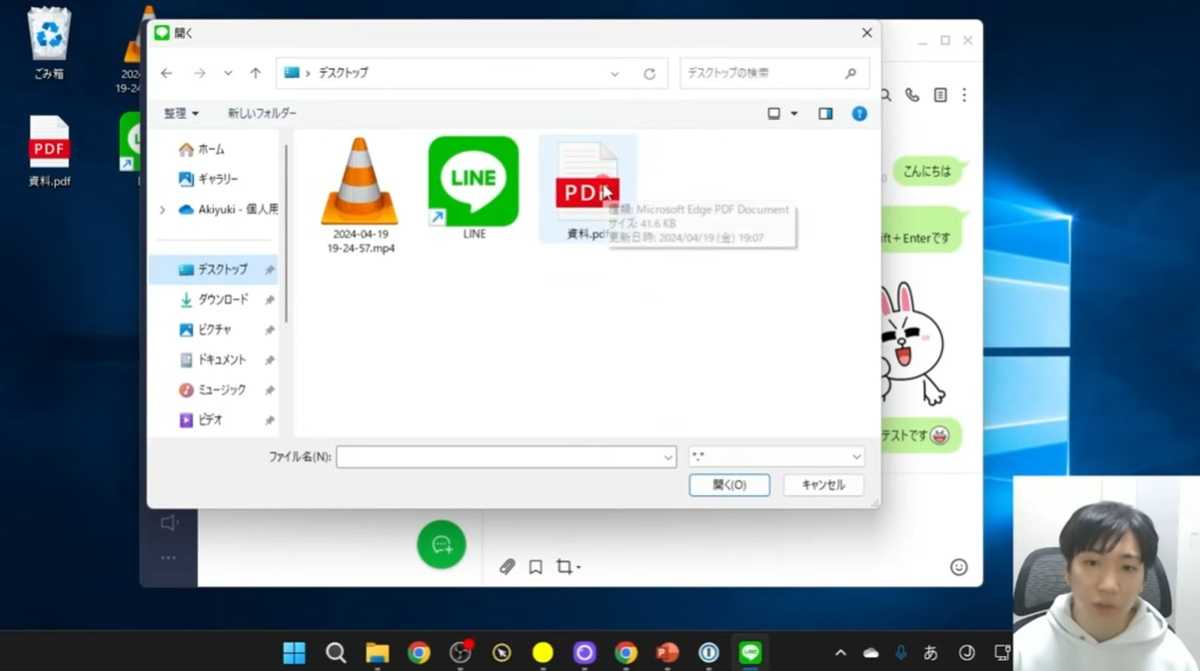Screen dimensions: 1200x671
Task: Expand the Akiyuki OneDrive tree item
Action: 162,210
